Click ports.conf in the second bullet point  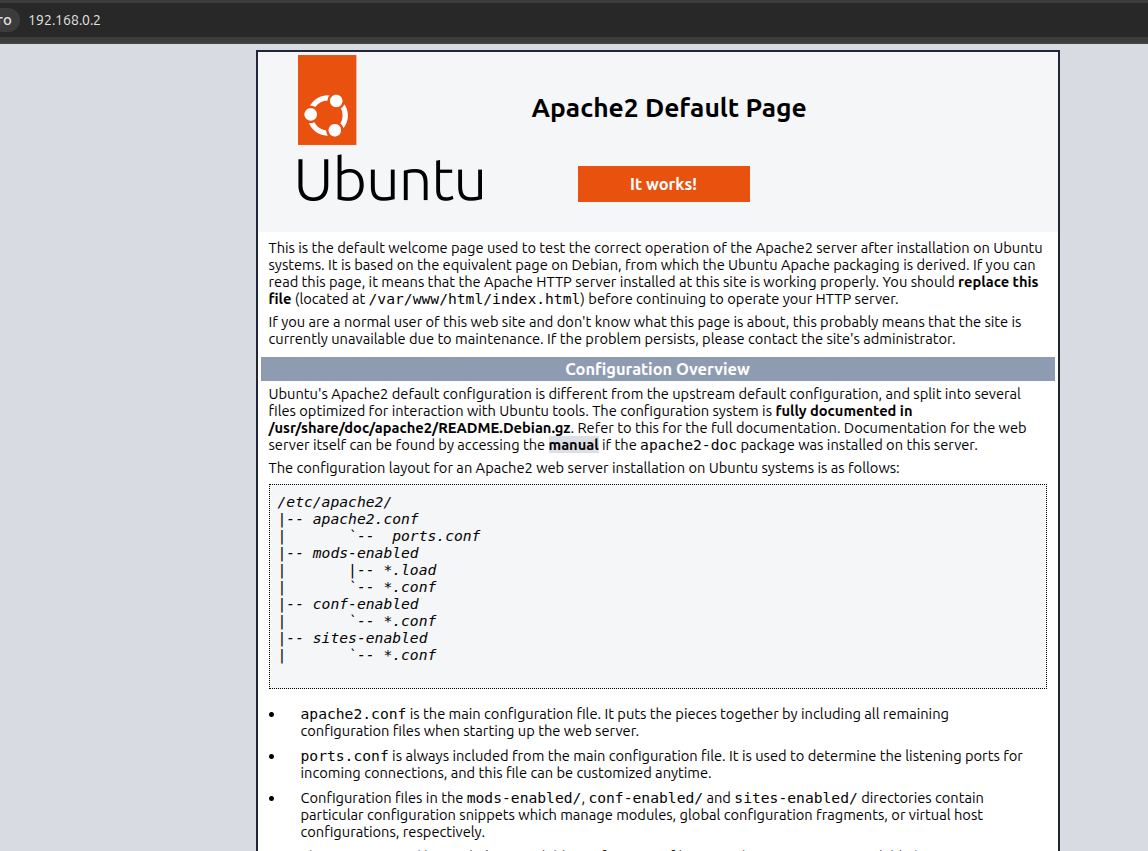(345, 756)
